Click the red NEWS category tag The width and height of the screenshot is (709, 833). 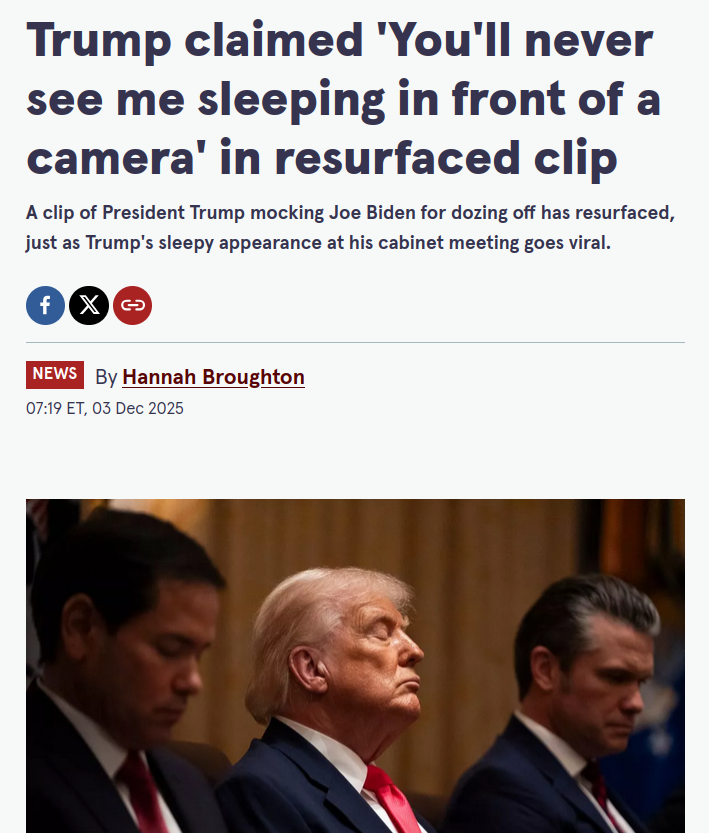coord(55,374)
